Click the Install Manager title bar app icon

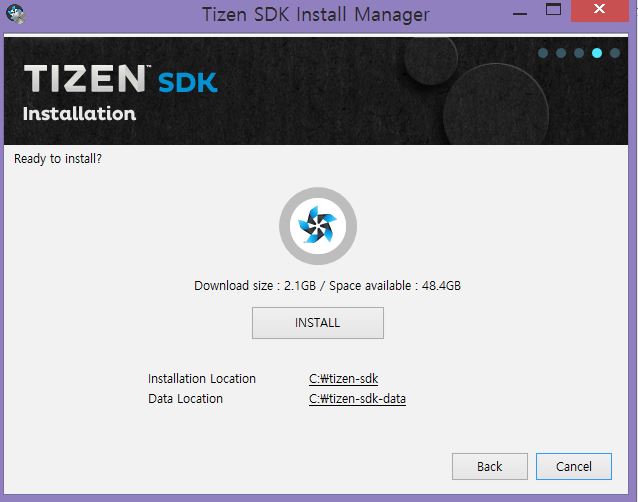click(x=15, y=14)
